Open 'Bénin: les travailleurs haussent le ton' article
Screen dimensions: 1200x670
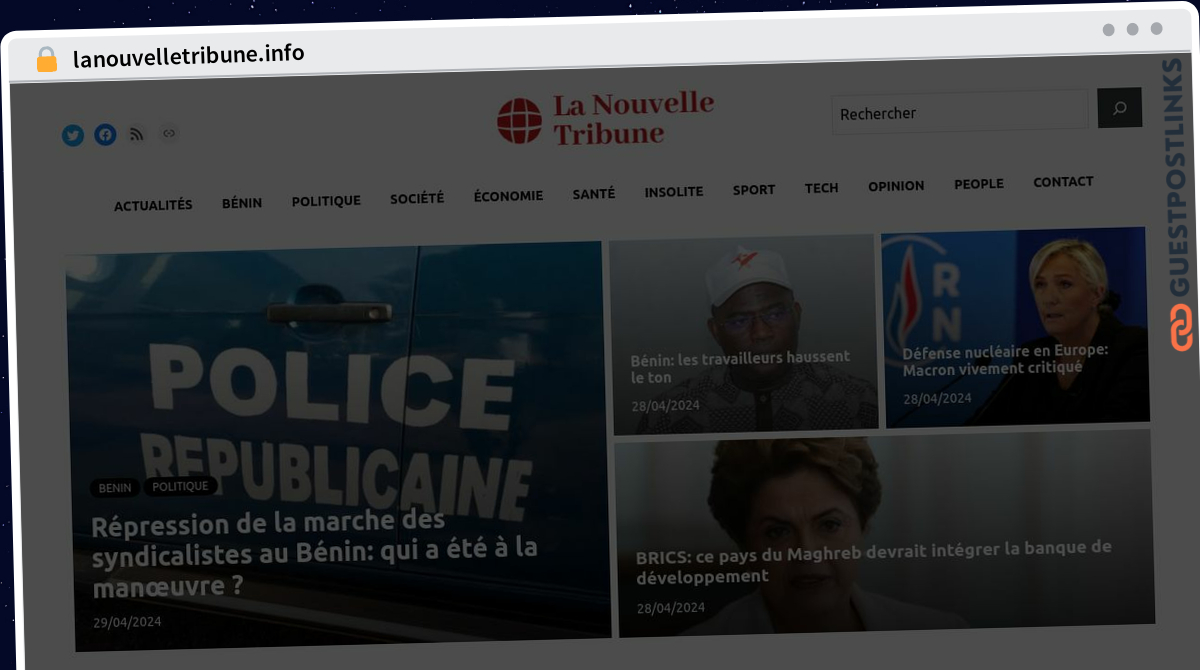click(740, 367)
